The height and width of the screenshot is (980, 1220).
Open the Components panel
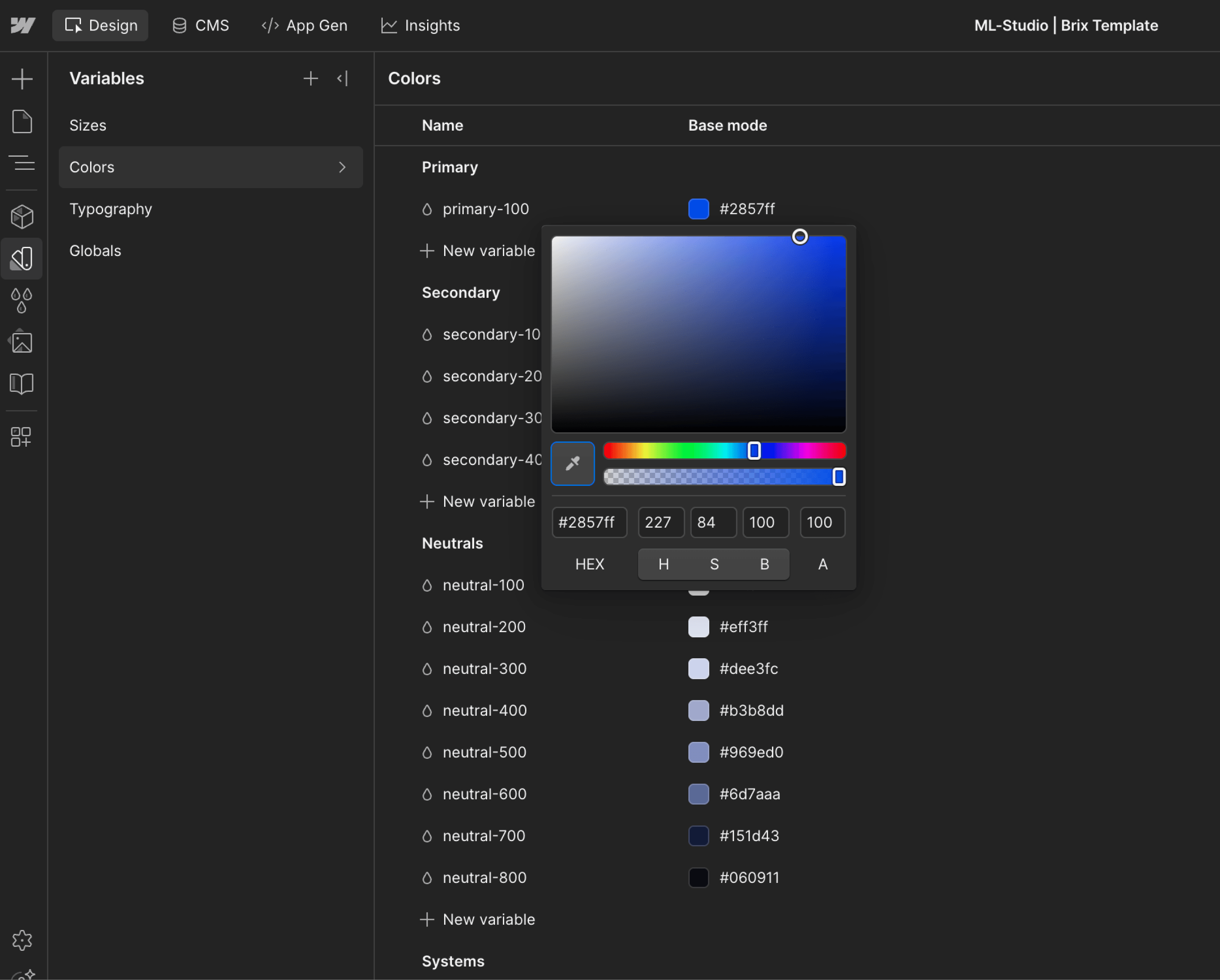tap(23, 216)
